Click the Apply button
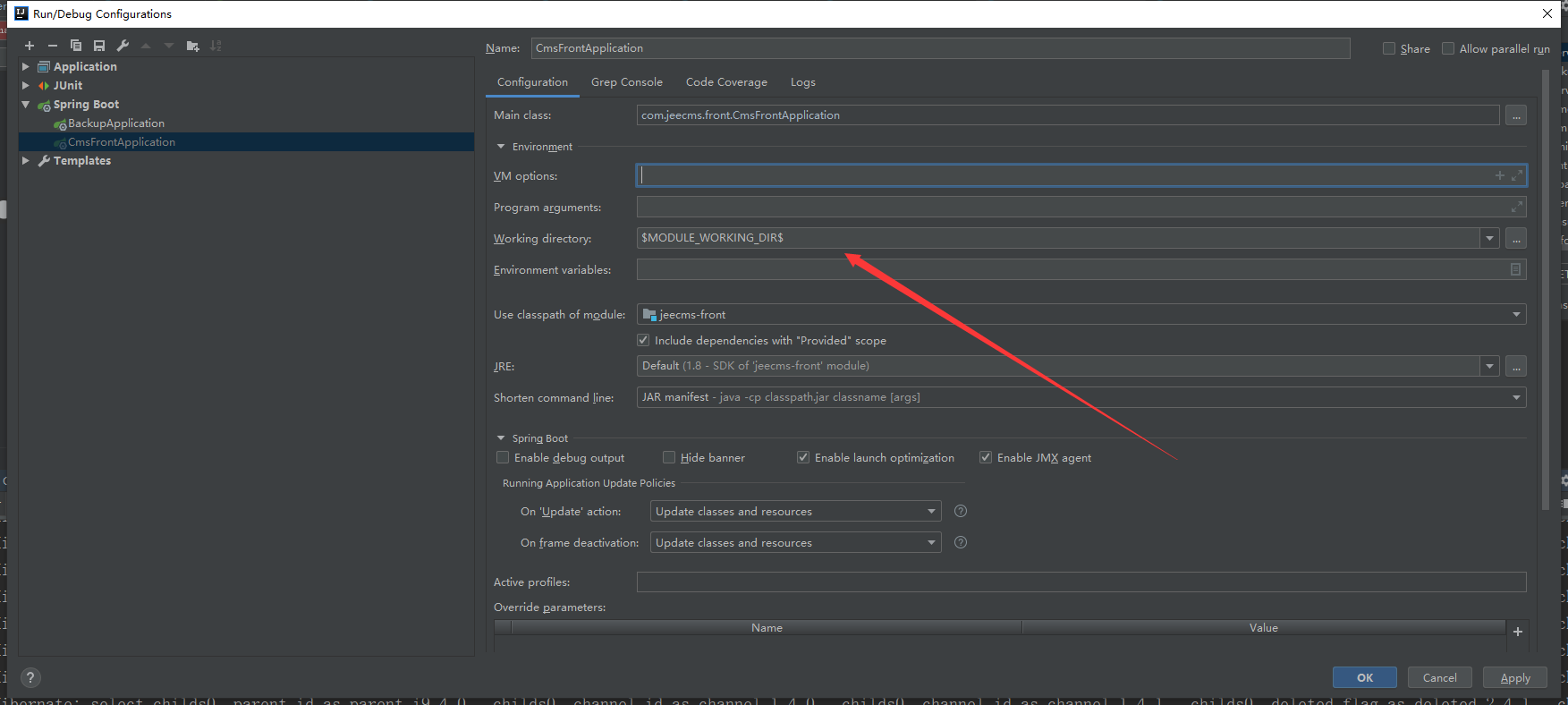This screenshot has height=705, width=1568. click(1515, 677)
